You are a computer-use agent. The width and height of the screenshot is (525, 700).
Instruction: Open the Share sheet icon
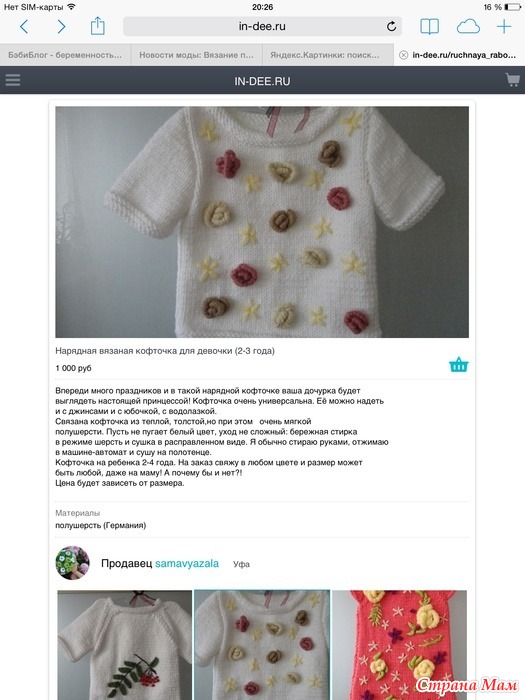pyautogui.click(x=97, y=26)
